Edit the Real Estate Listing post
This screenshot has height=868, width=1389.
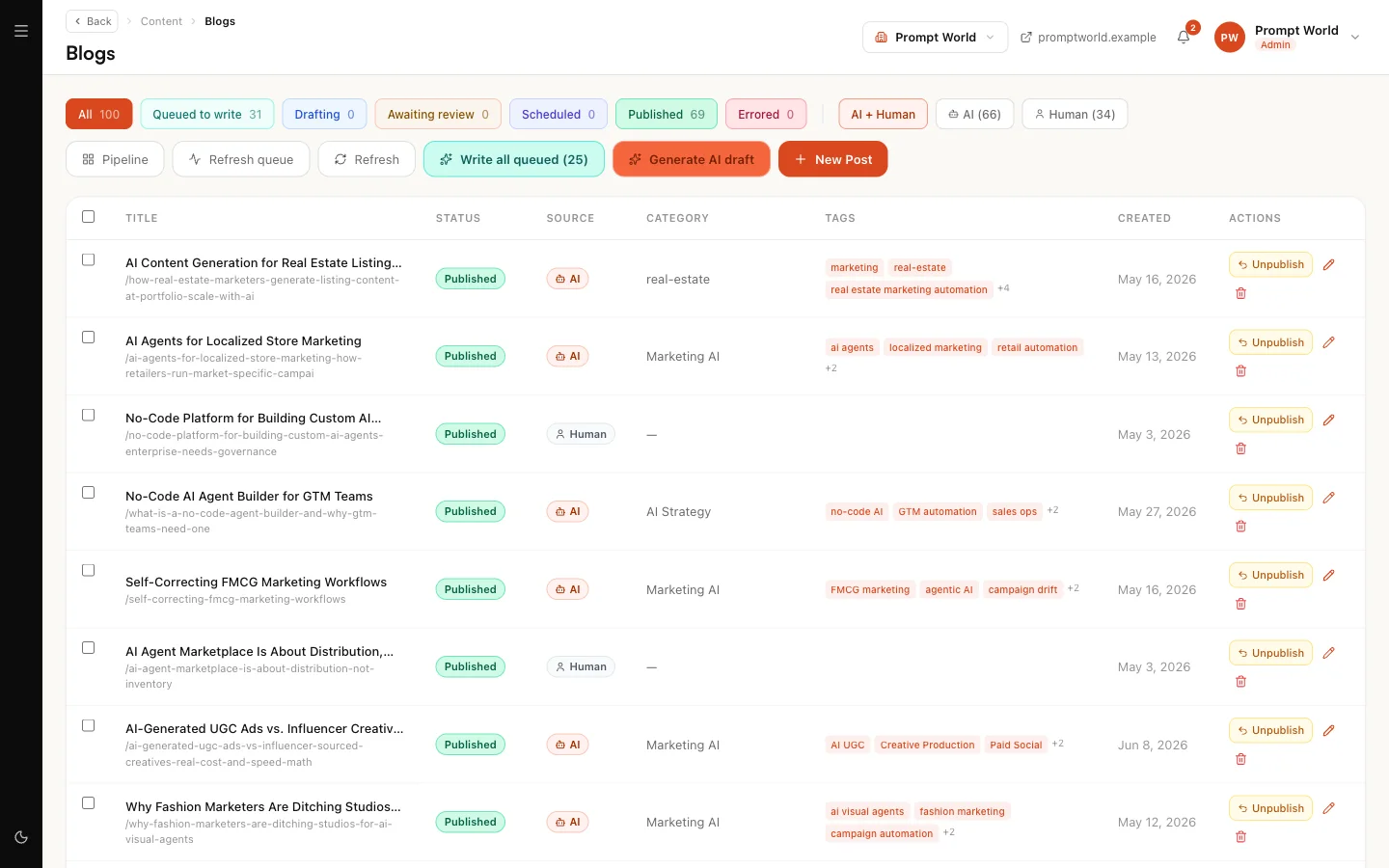click(1328, 264)
